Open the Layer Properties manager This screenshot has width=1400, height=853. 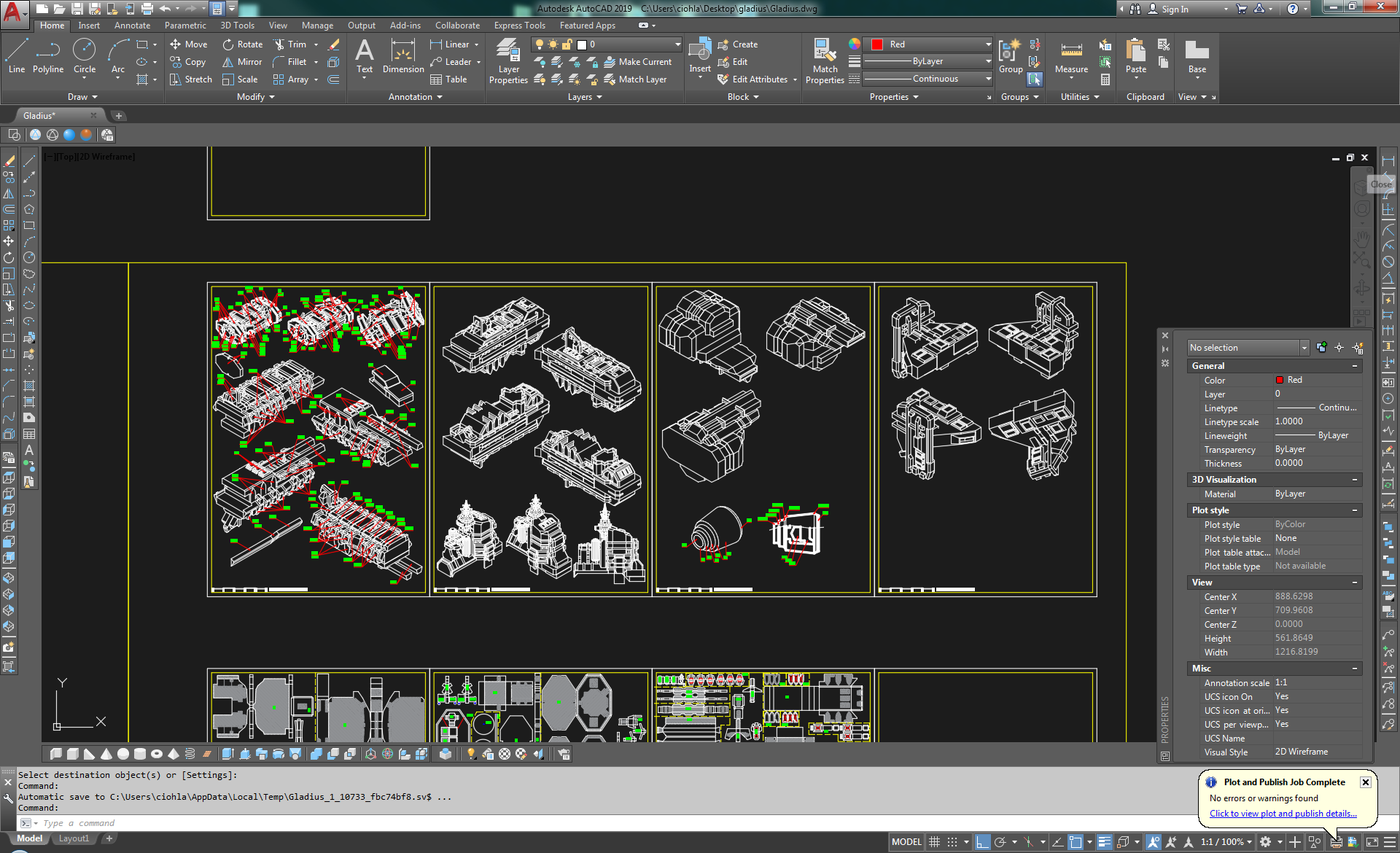point(508,61)
